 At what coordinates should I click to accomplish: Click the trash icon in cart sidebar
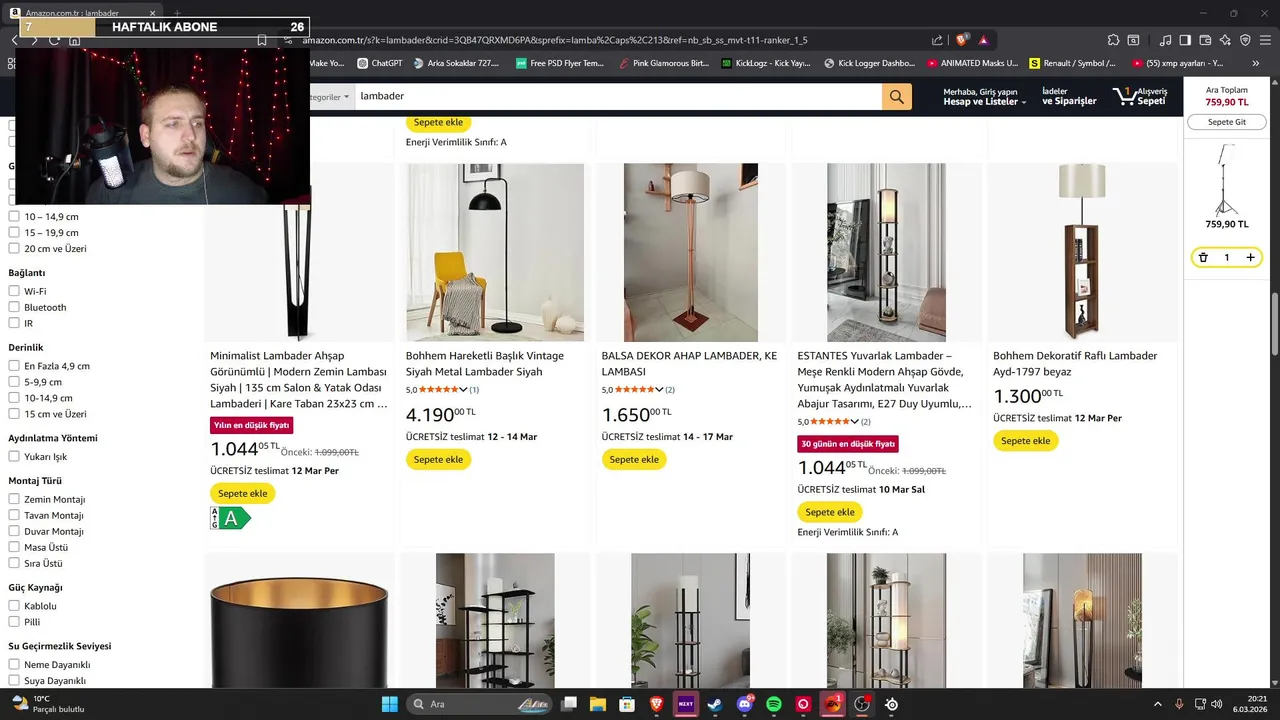1203,257
